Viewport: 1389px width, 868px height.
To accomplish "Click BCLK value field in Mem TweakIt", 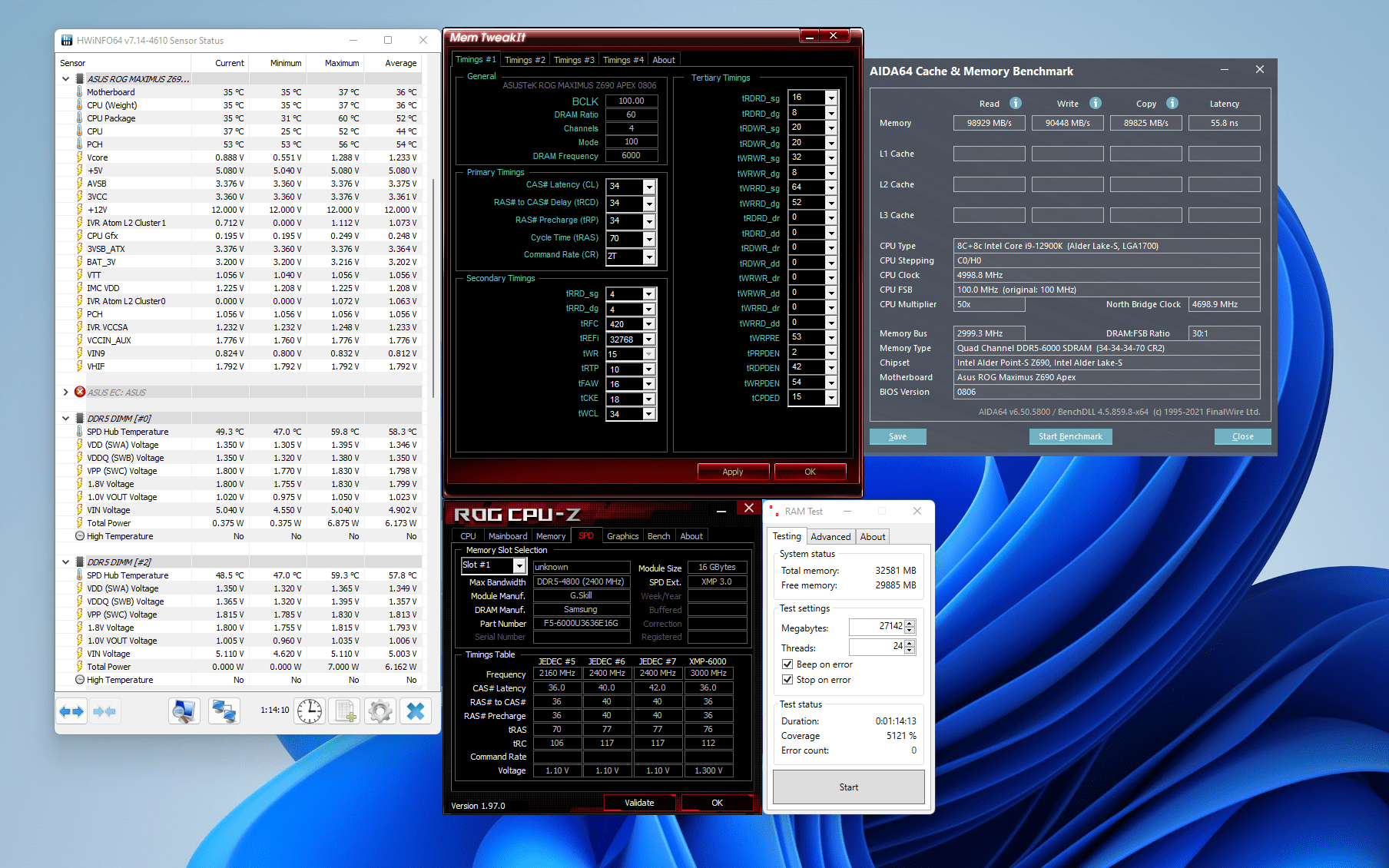I will coord(631,101).
